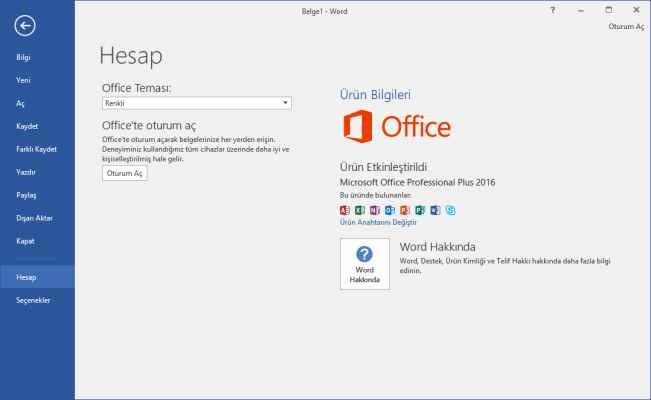Click the Access app icon
Screen dimensions: 651x400
click(x=345, y=210)
